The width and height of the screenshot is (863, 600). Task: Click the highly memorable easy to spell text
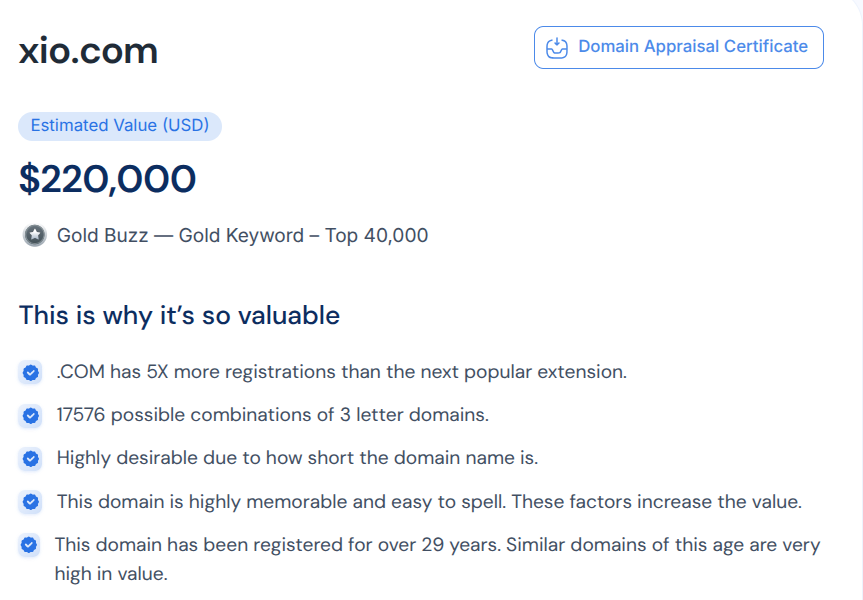tap(429, 502)
